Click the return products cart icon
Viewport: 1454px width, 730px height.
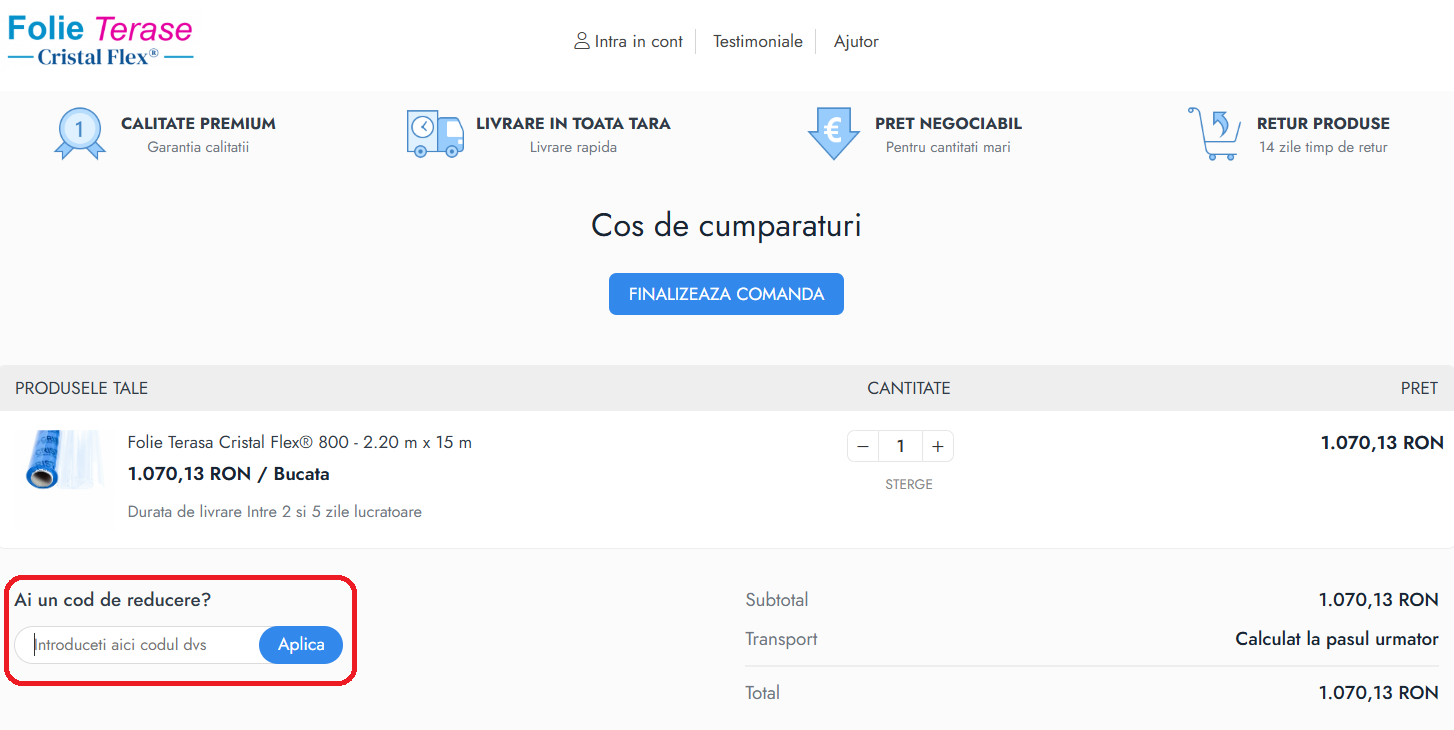point(1213,134)
